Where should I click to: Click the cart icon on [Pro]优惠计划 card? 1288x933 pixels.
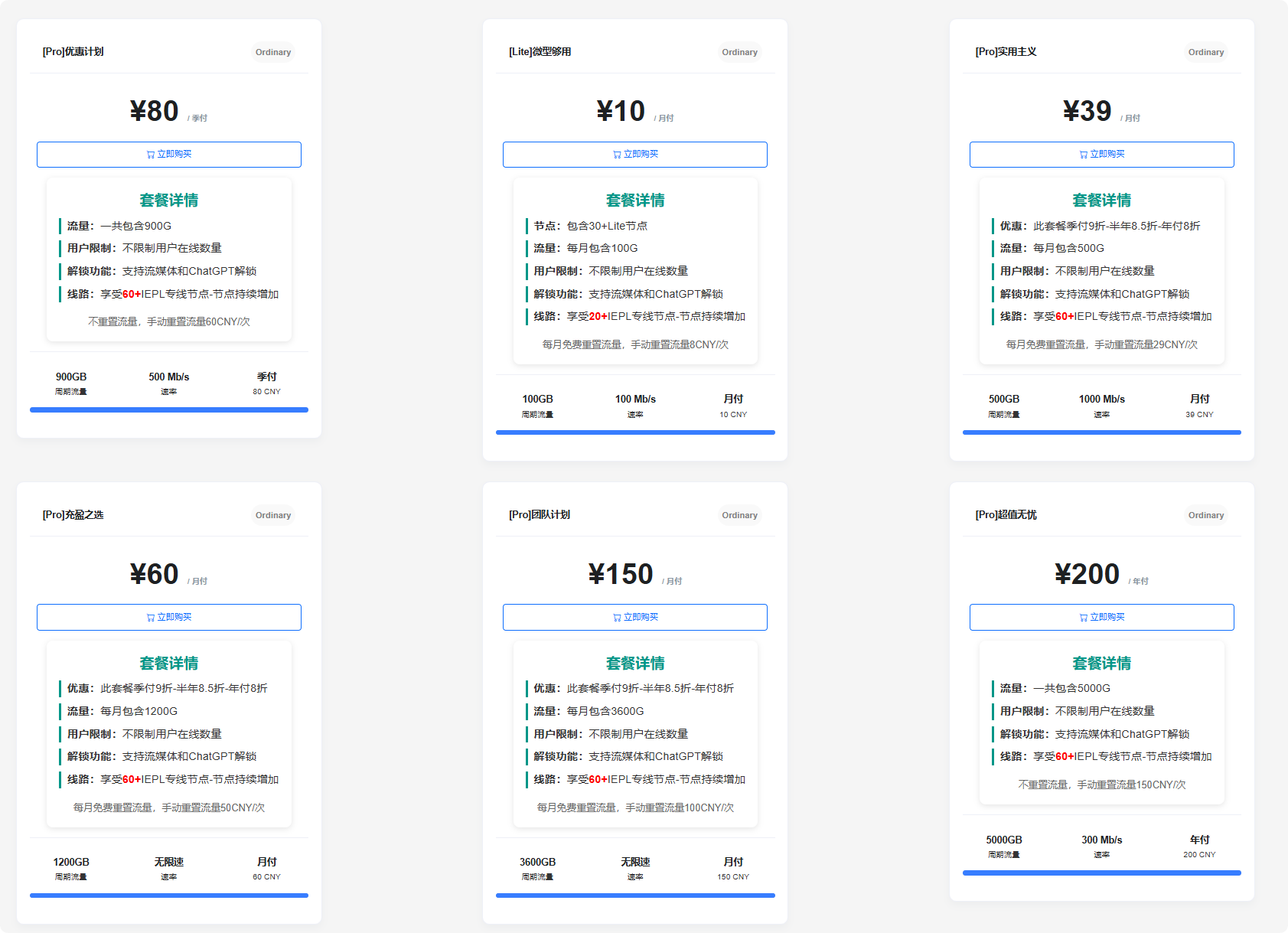coord(149,154)
